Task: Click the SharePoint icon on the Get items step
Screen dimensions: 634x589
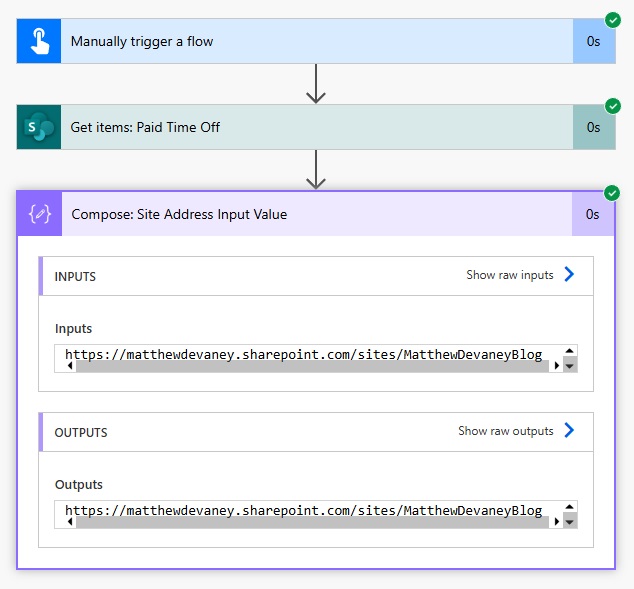Action: tap(39, 127)
